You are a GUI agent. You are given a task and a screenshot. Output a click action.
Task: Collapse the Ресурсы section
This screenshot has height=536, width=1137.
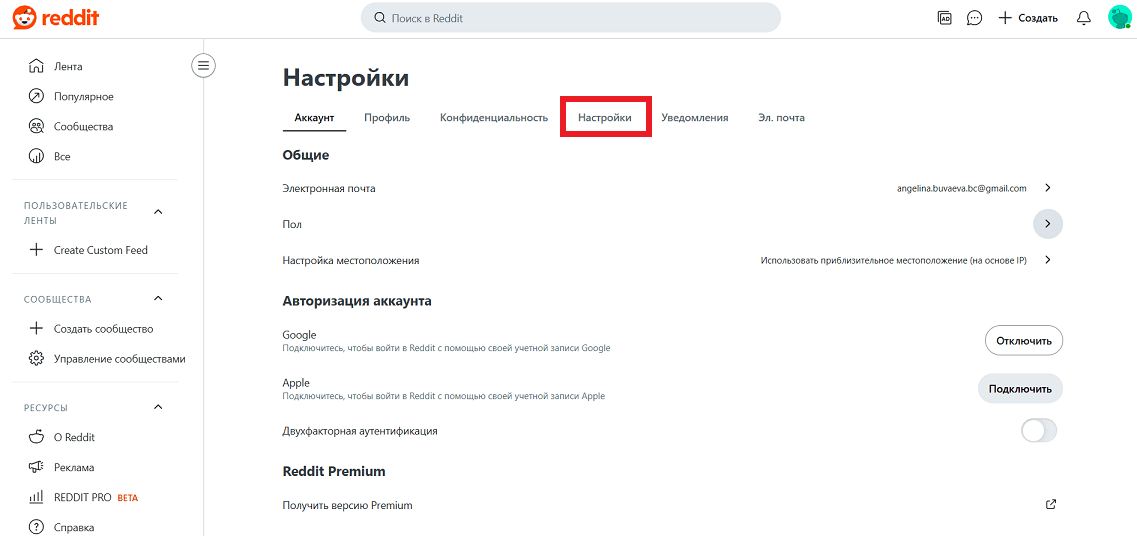(159, 407)
